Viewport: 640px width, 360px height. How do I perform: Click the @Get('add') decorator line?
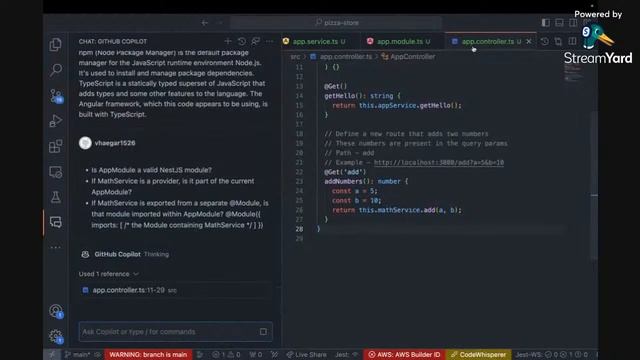345,172
